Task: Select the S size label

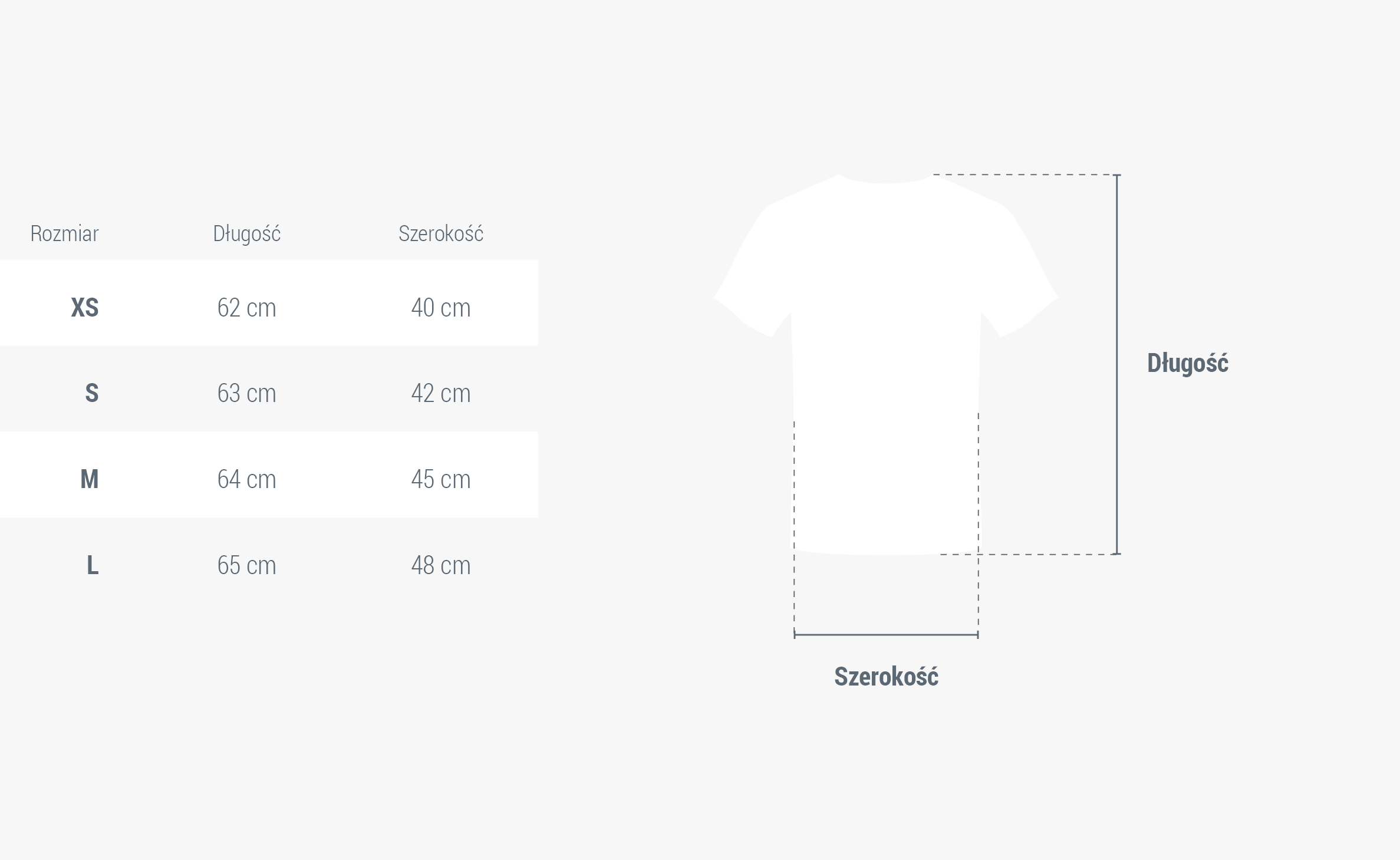Action: 92,393
